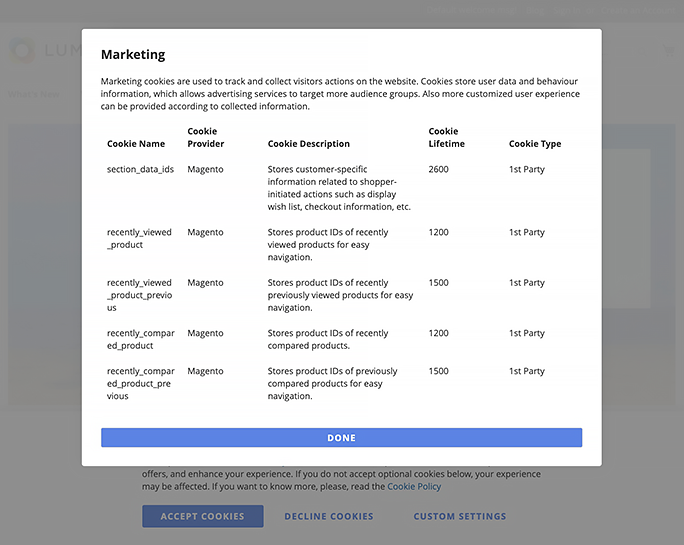684x545 pixels.
Task: Choose Decline Cookies
Action: (x=328, y=516)
